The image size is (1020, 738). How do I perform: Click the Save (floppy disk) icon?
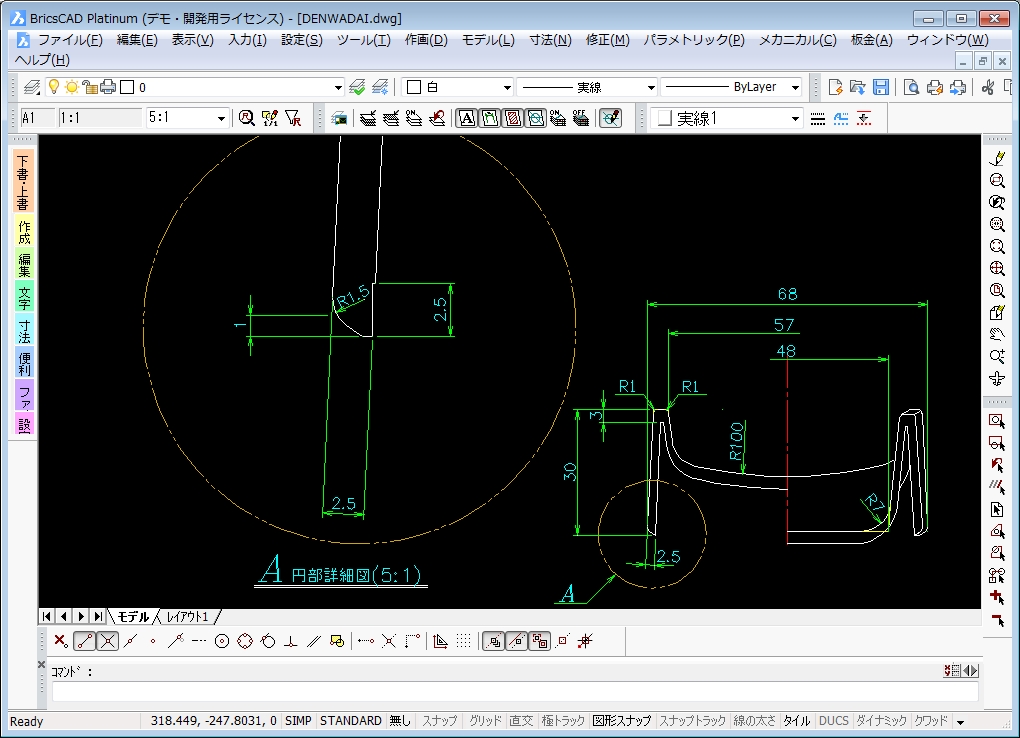tap(881, 87)
